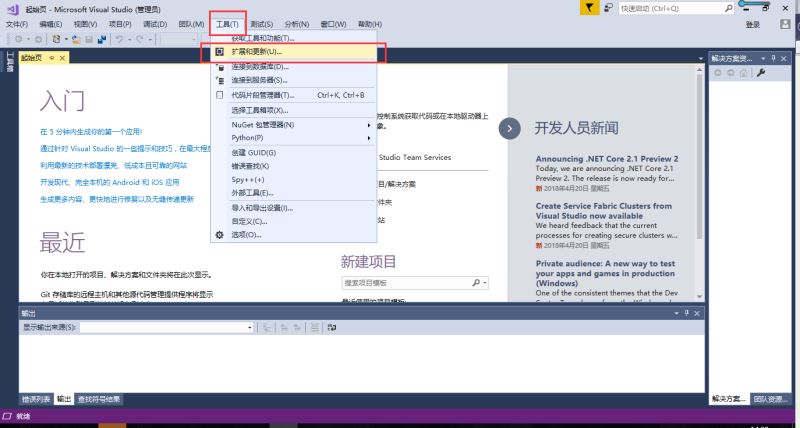
Task: Click the undo toolbar icon
Action: pyautogui.click(x=119, y=39)
